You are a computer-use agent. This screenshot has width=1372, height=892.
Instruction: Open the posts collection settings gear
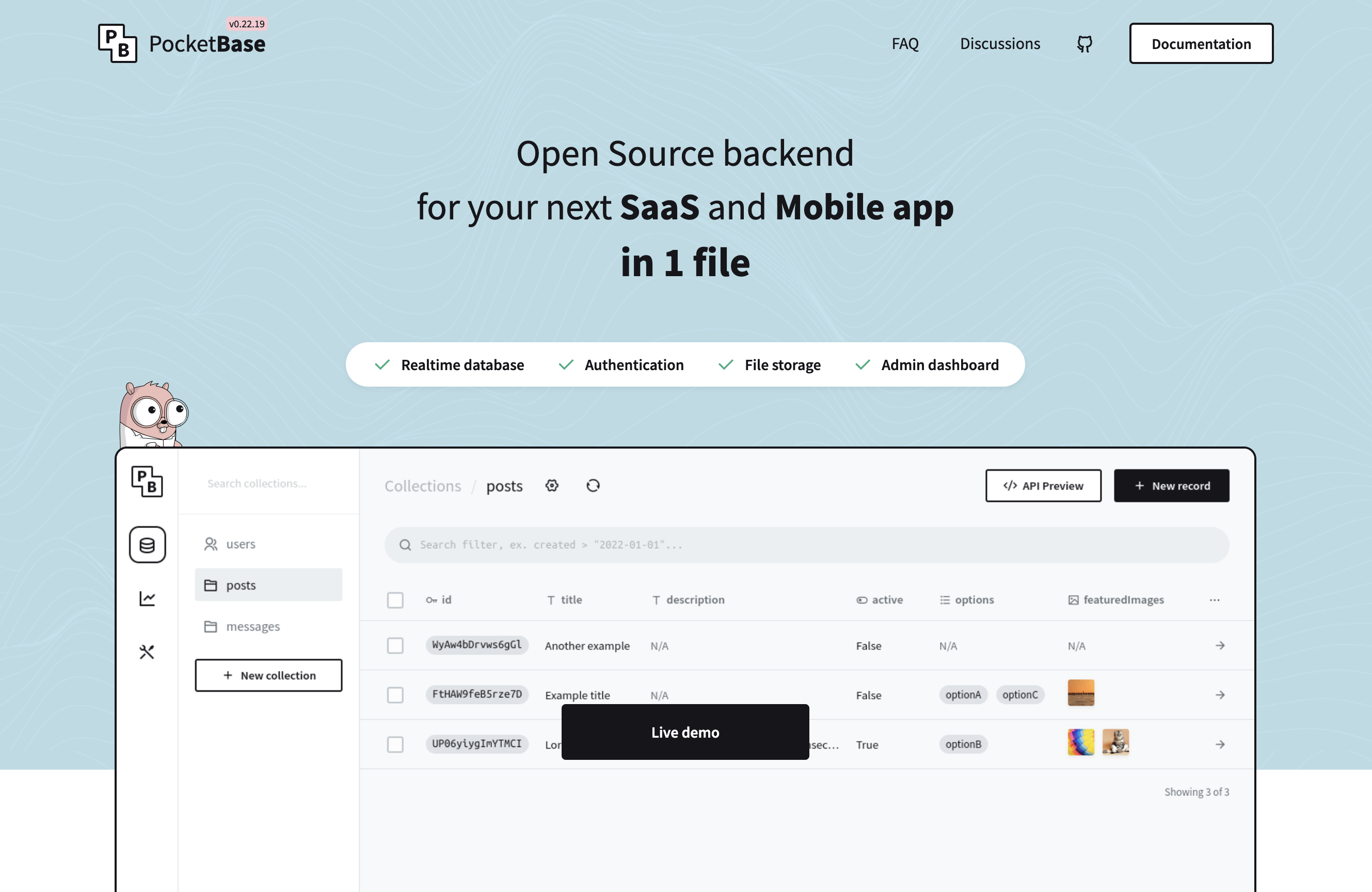tap(552, 486)
